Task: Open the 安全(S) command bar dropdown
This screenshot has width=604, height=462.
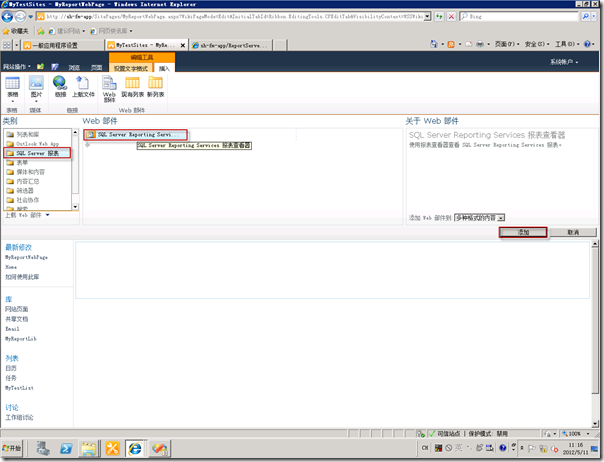Action: tap(537, 44)
